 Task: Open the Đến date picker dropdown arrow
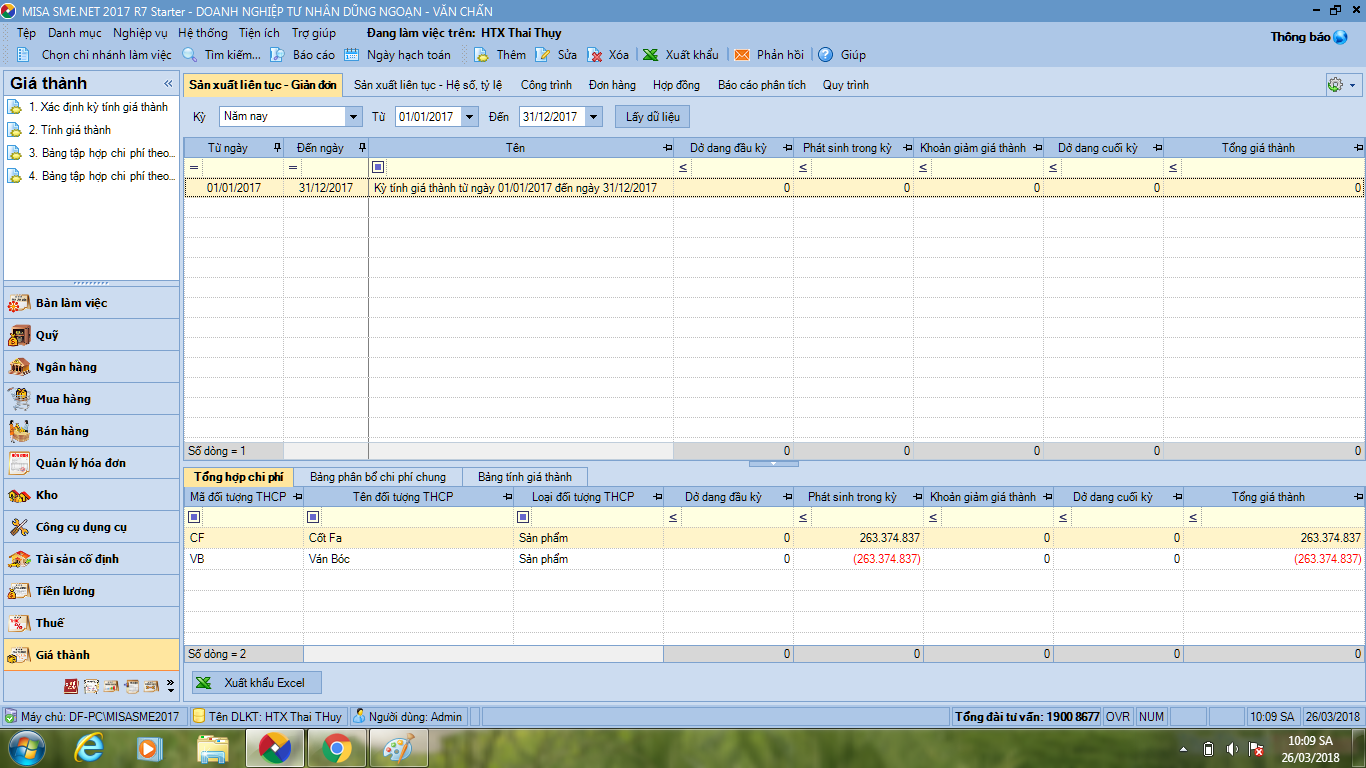594,117
